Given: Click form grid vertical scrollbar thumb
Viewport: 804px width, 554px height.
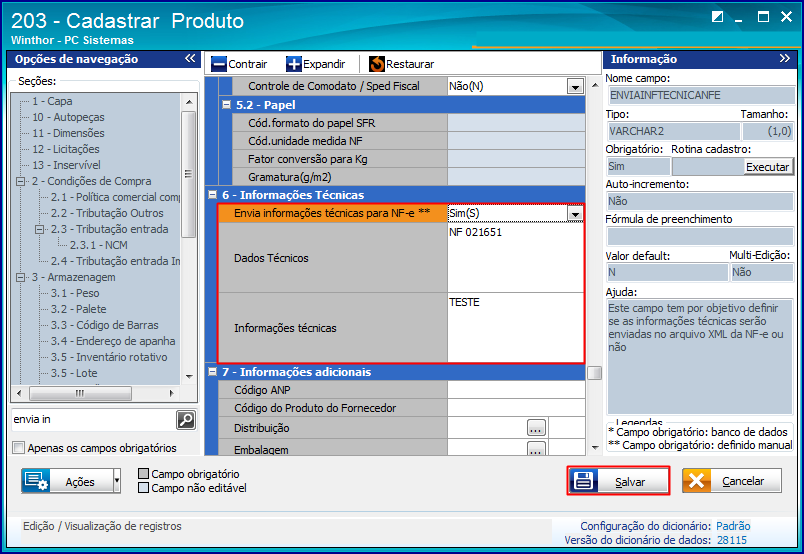Looking at the screenshot, I should [594, 373].
